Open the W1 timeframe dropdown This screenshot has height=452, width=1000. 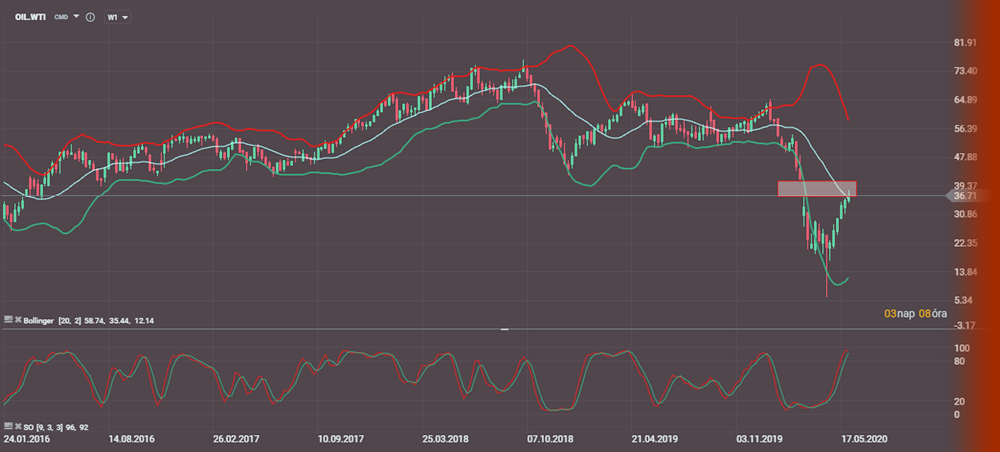(116, 18)
